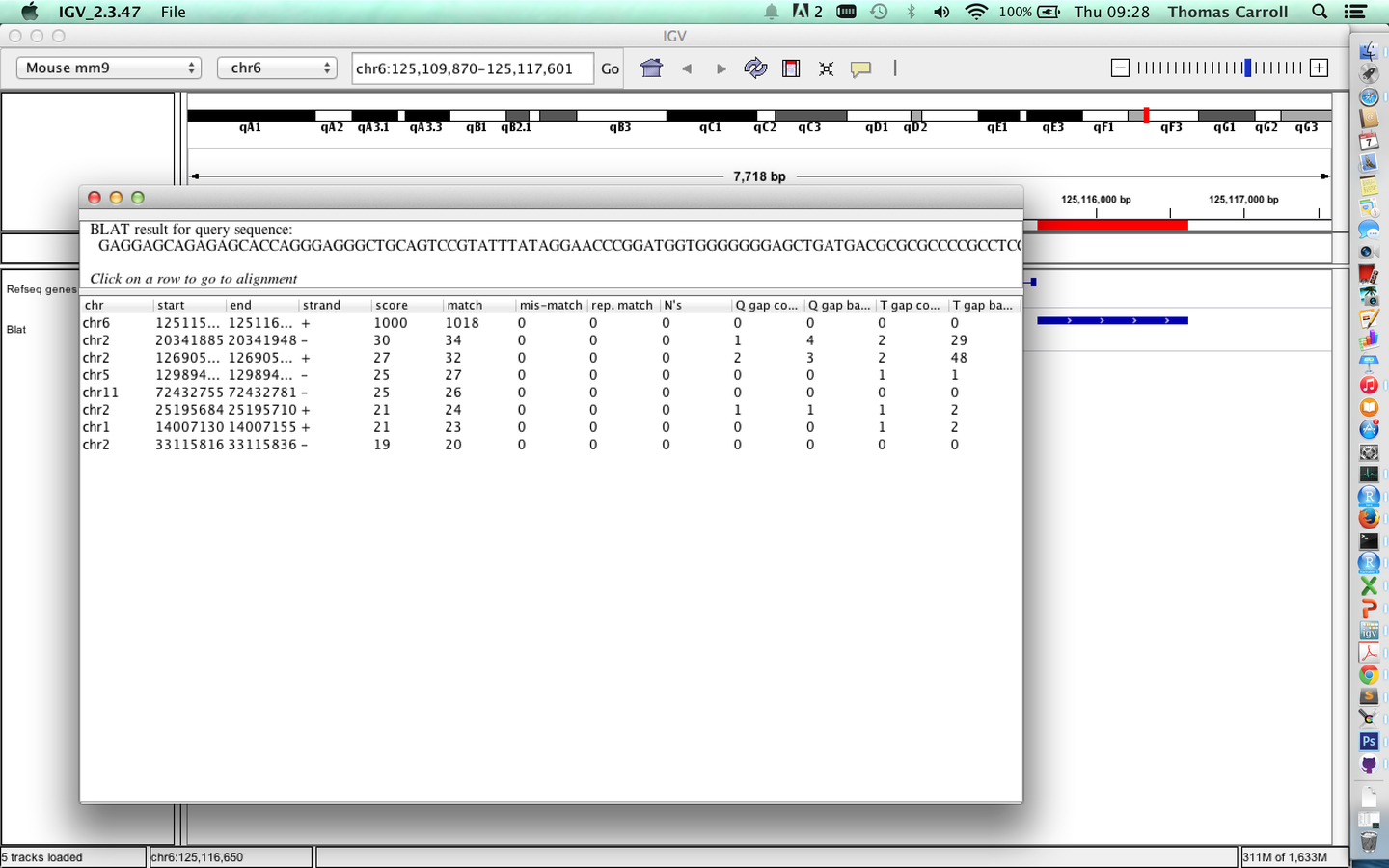The width and height of the screenshot is (1389, 868).
Task: Click start value 33115816 in last row
Action: click(189, 445)
